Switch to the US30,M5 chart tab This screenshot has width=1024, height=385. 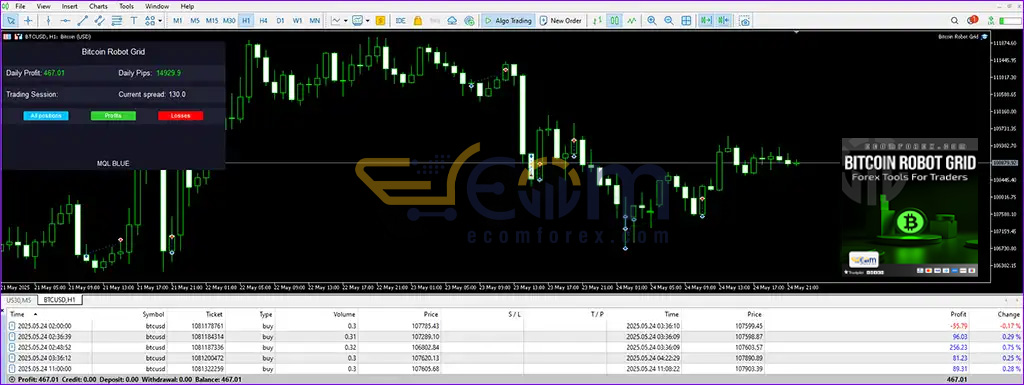[x=18, y=300]
